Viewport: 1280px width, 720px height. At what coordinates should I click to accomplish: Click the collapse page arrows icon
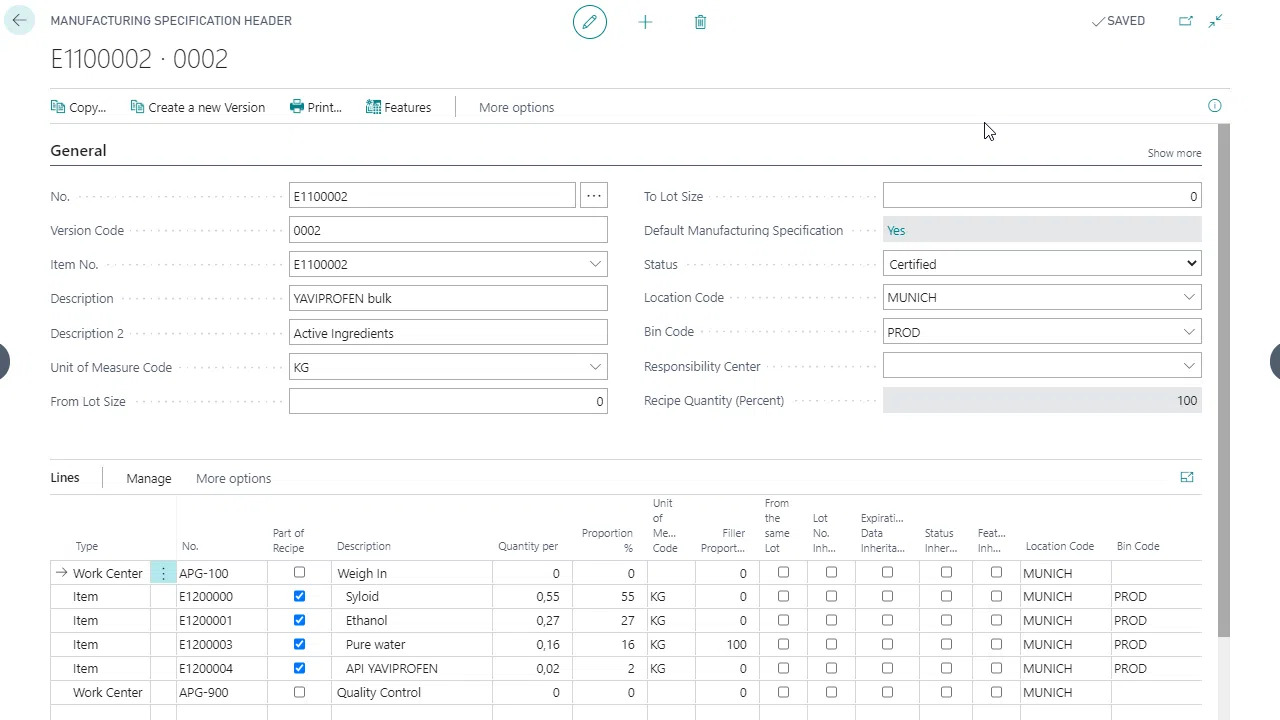pyautogui.click(x=1216, y=21)
